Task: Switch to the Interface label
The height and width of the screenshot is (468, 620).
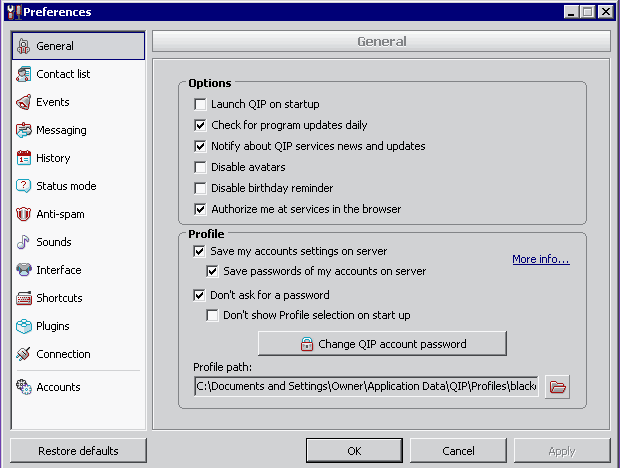Action: (59, 270)
